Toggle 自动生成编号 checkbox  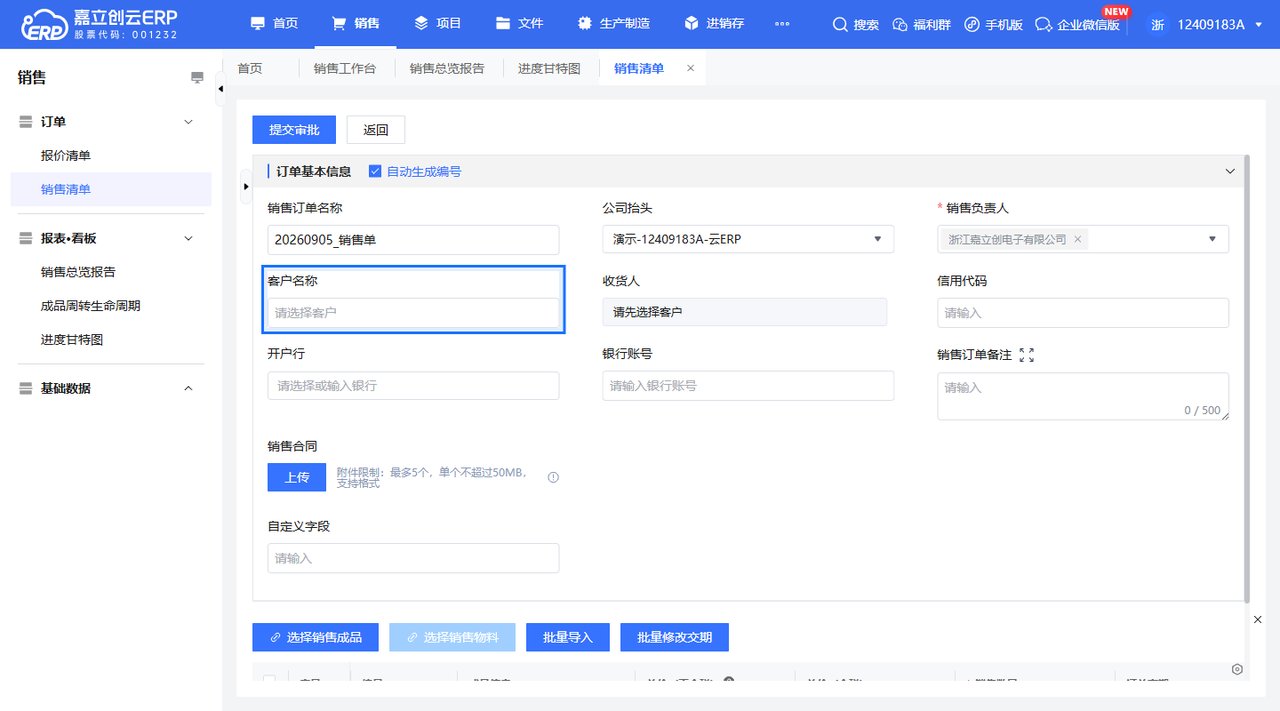375,171
